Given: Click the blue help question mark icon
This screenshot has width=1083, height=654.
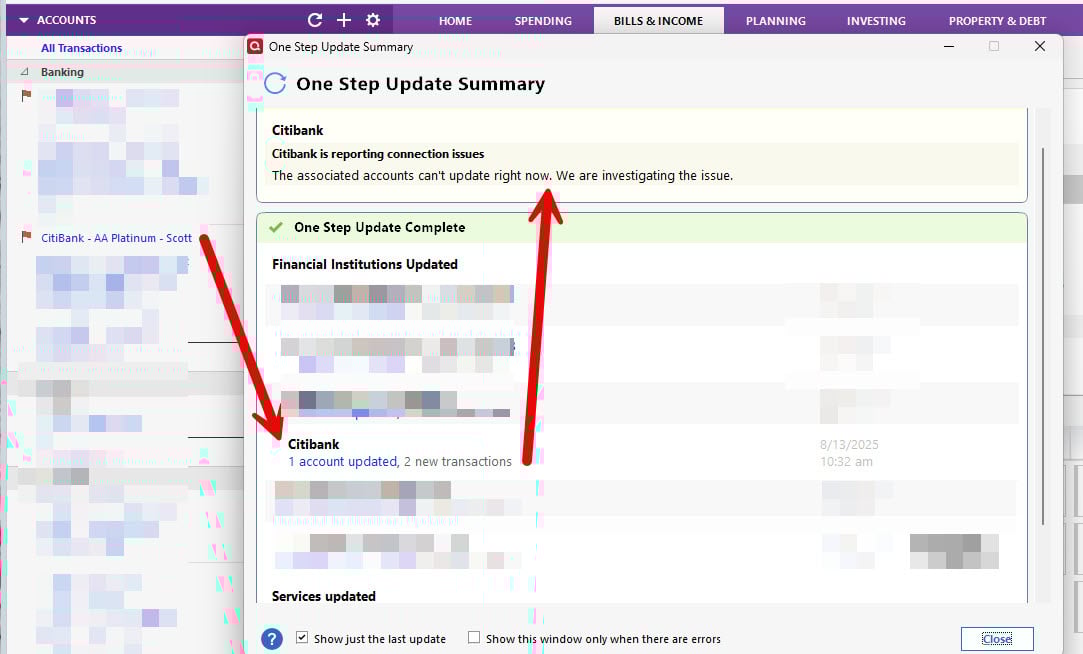Looking at the screenshot, I should (272, 639).
